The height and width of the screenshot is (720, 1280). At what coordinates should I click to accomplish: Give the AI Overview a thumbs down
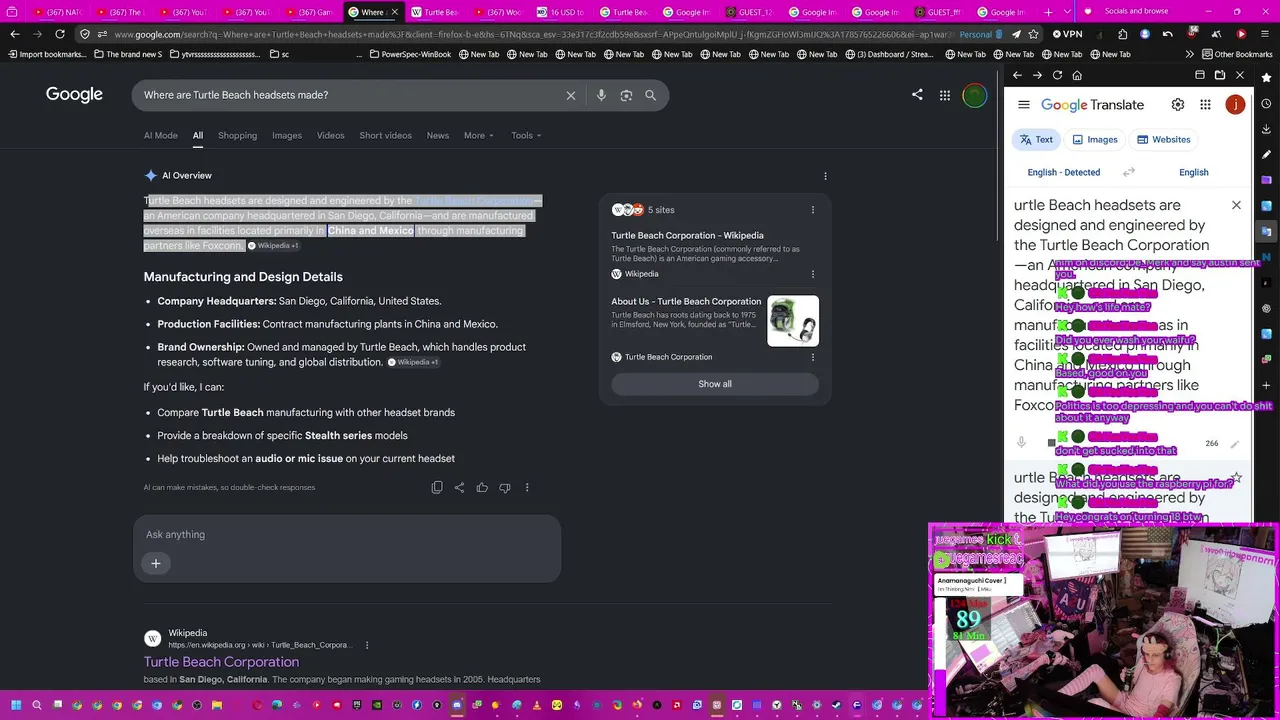tap(504, 488)
